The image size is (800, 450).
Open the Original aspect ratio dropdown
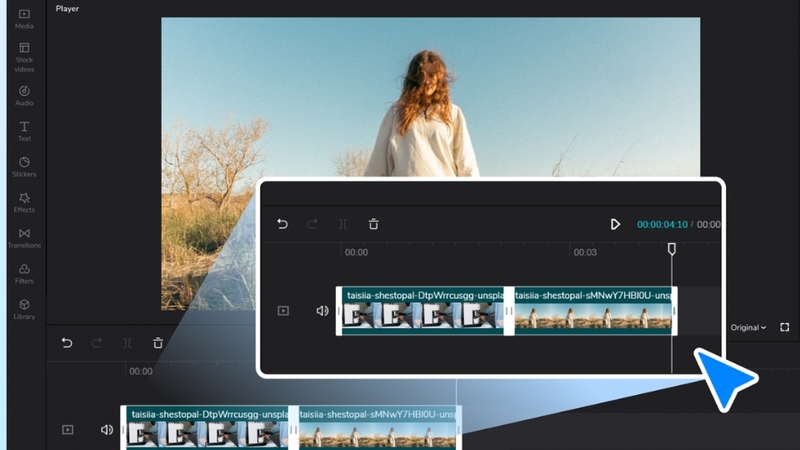coord(748,328)
